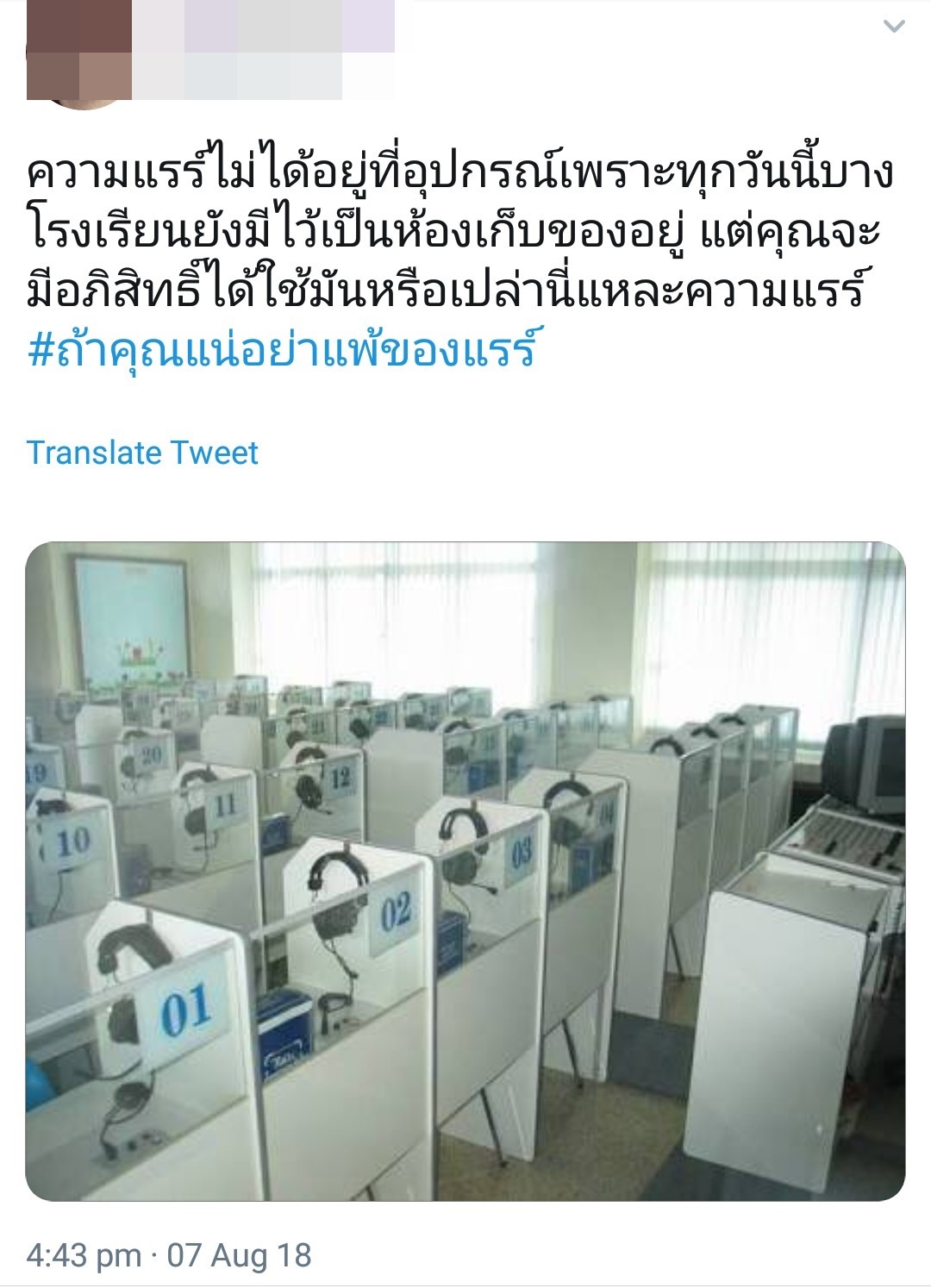Click the Translate Tweet link
The height and width of the screenshot is (1288, 931).
(142, 453)
